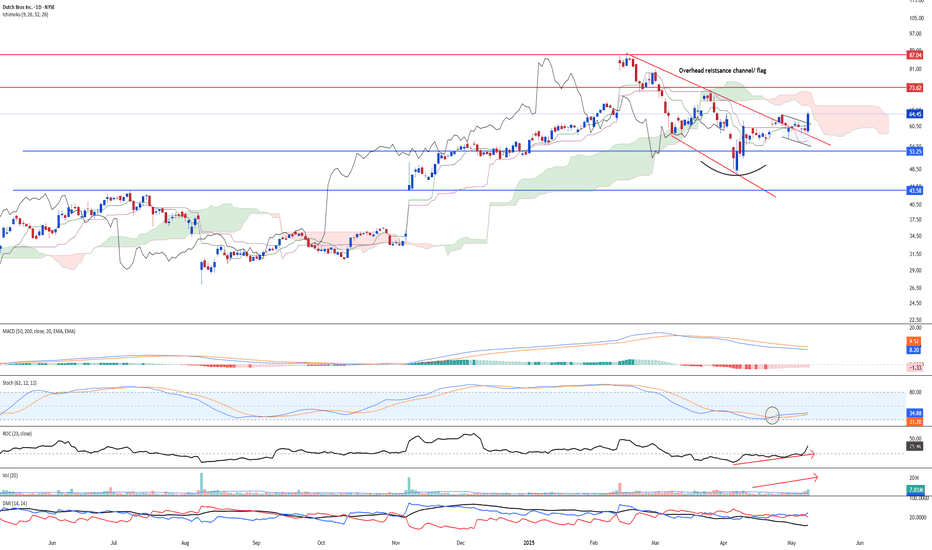Click the Apr label on time axis
932x550 pixels.
(x=723, y=543)
